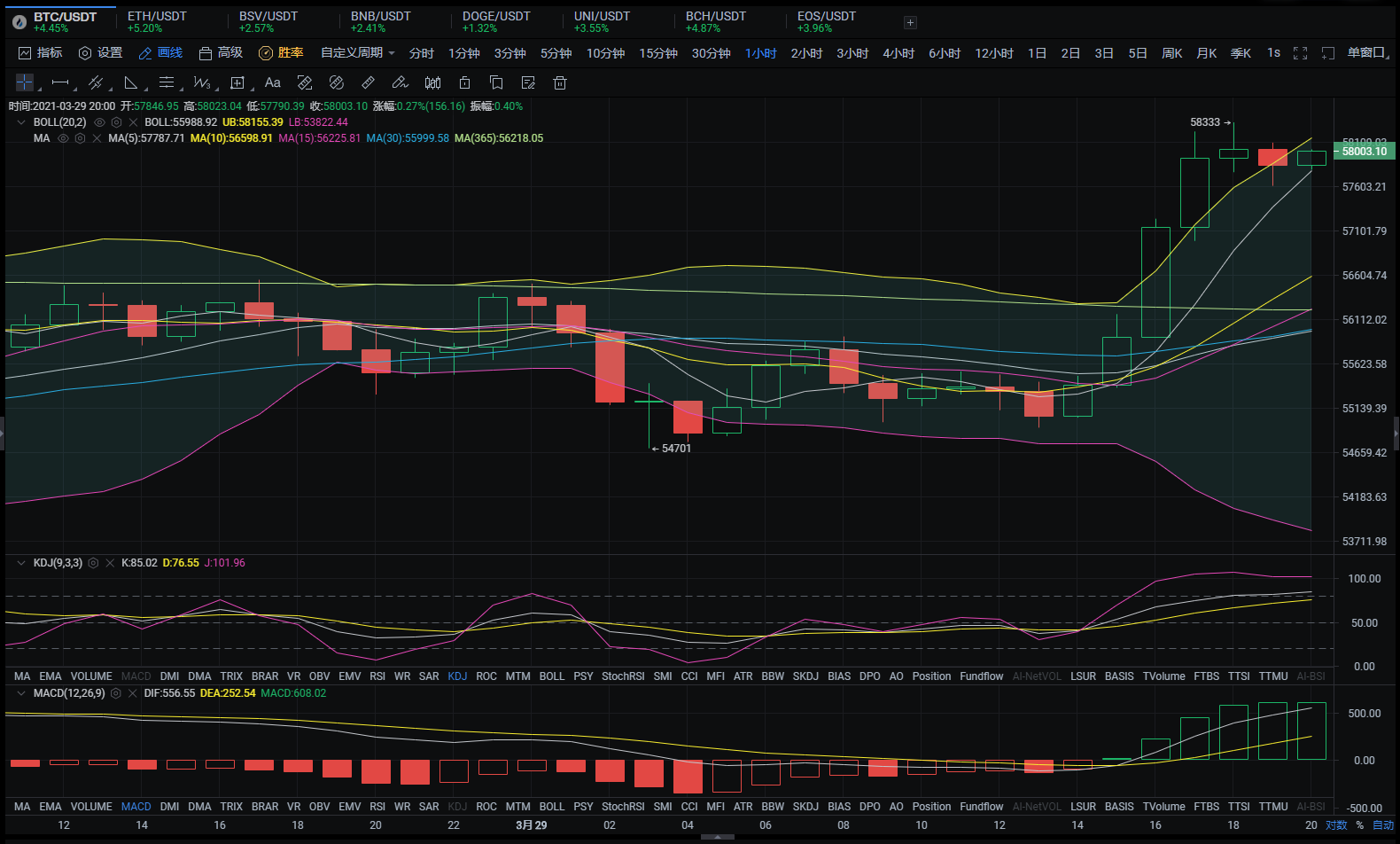Viewport: 1400px width, 844px height.
Task: Click the screenshot capture icon
Action: [x=1328, y=53]
